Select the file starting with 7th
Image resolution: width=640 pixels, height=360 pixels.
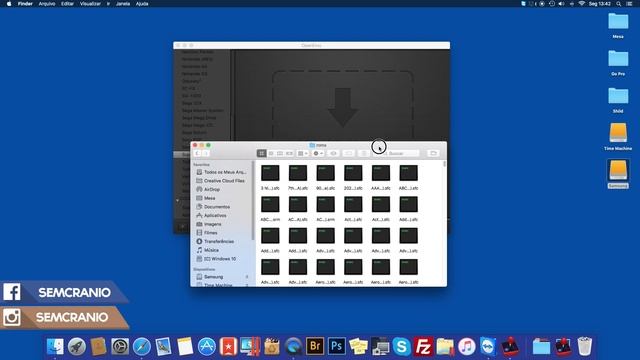[x=298, y=178]
